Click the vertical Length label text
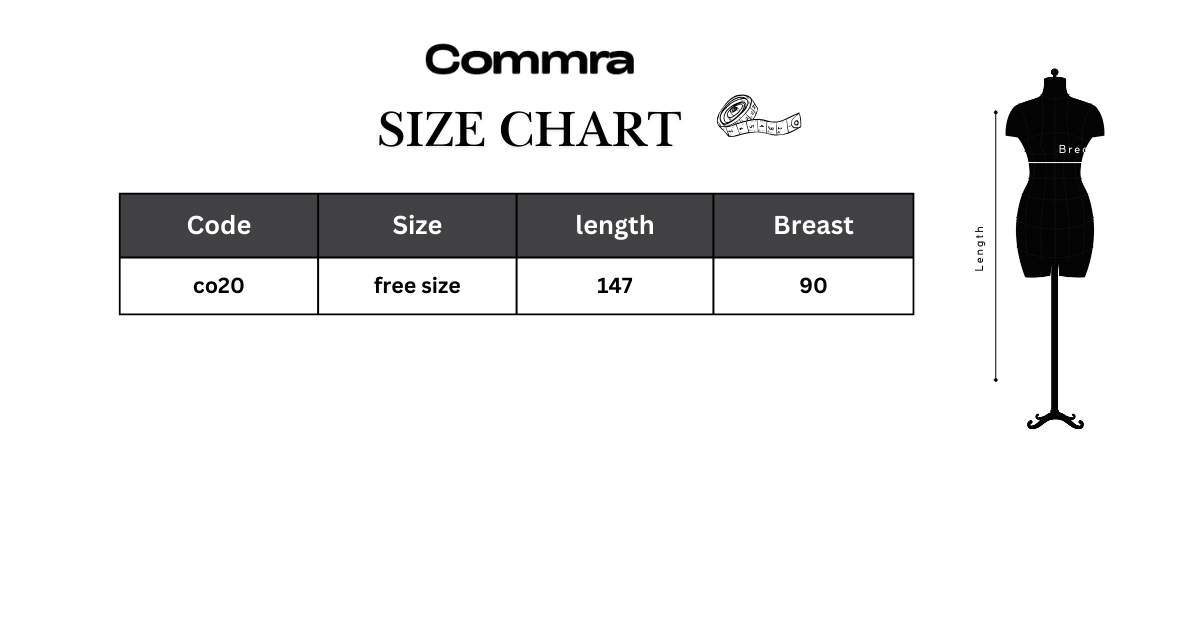 coord(980,248)
